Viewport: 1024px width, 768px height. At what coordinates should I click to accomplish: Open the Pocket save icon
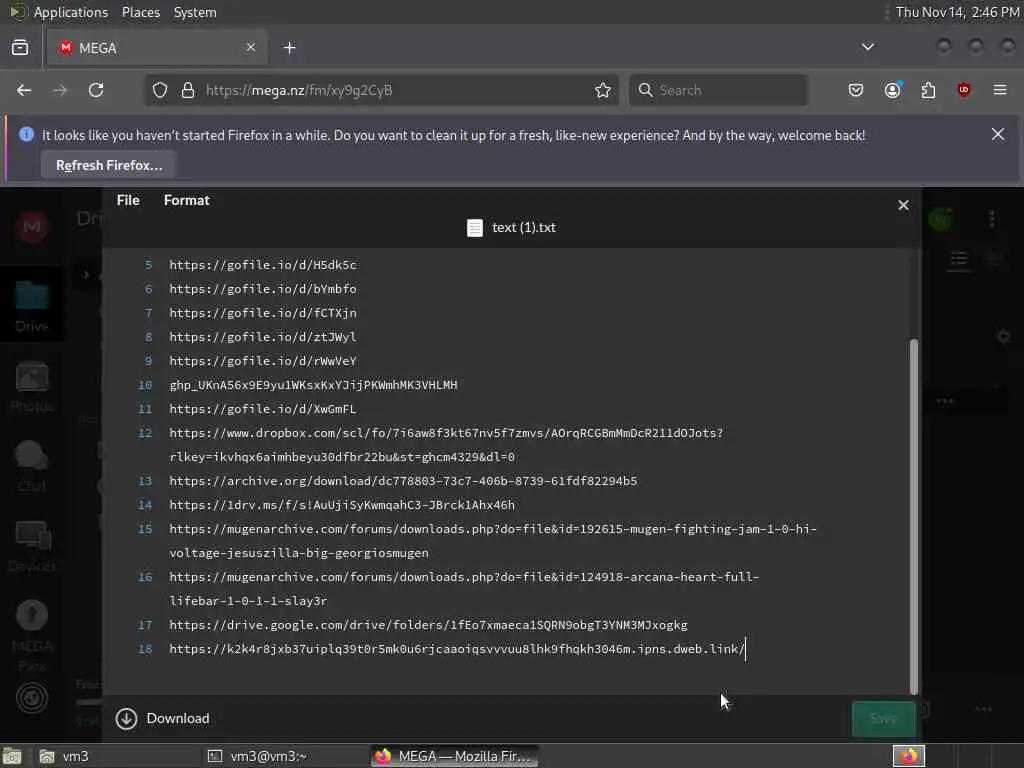tap(856, 90)
